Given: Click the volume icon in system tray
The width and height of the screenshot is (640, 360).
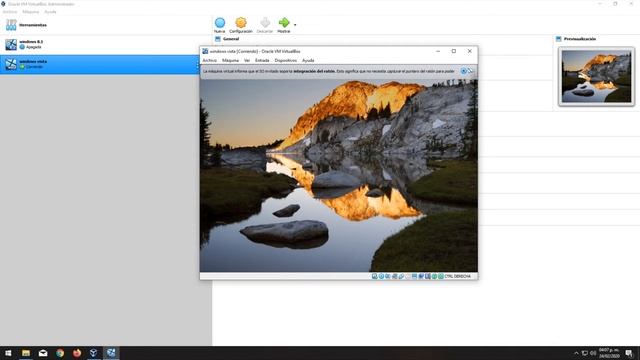Looking at the screenshot, I should [593, 353].
